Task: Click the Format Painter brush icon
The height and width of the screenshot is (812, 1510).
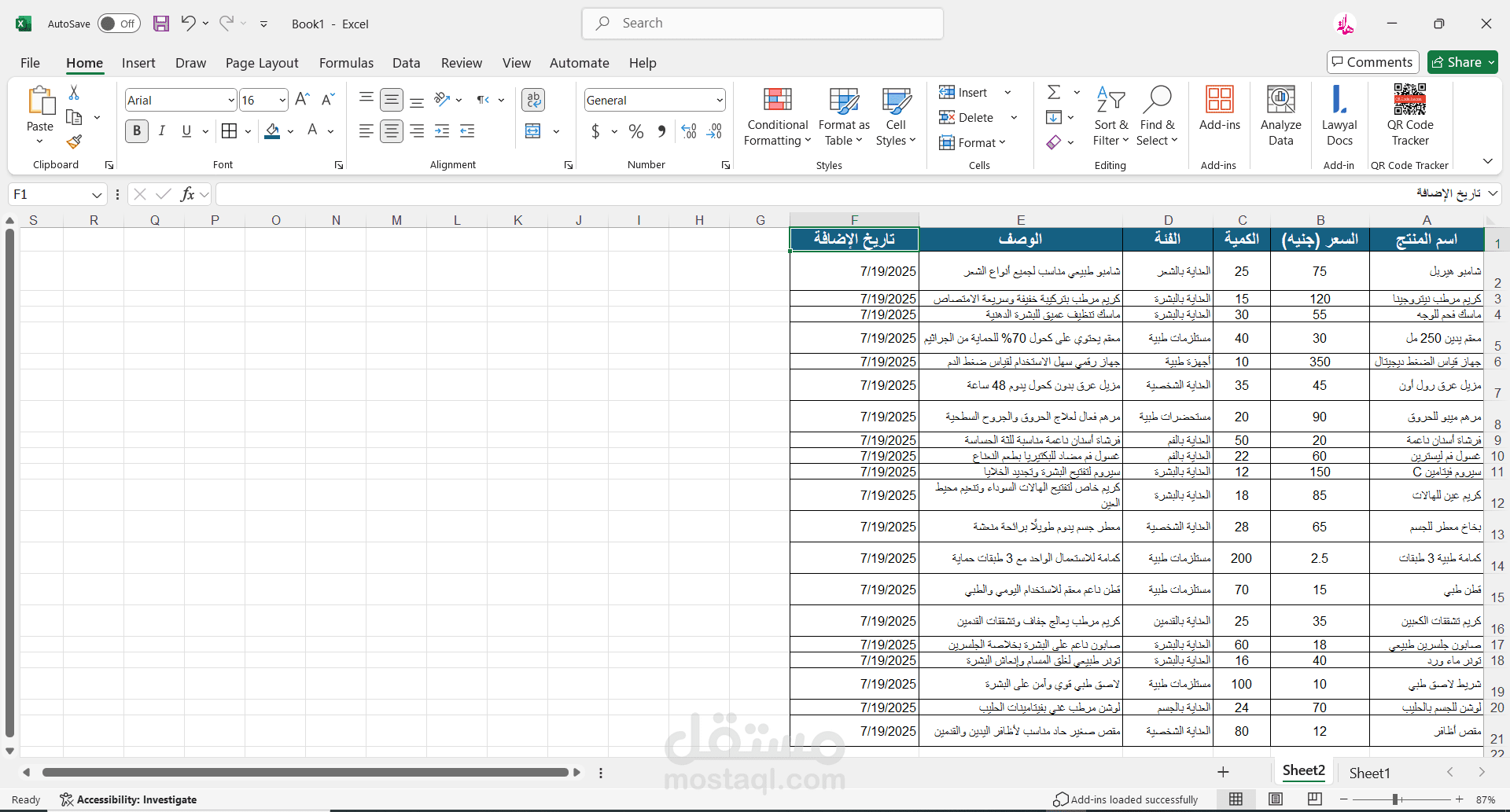Action: coord(74,141)
